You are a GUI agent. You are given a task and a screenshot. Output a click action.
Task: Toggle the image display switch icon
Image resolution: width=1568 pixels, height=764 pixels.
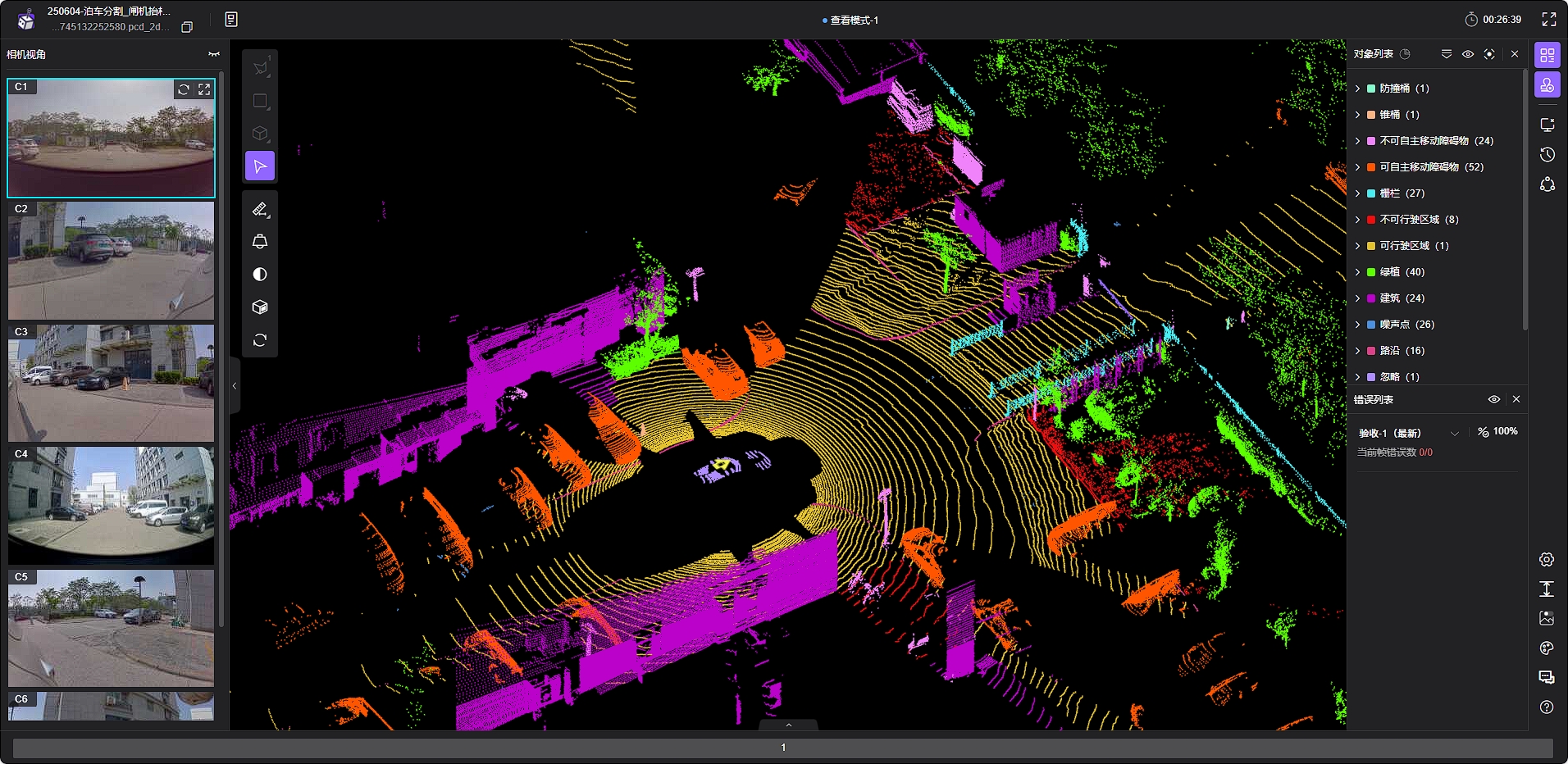[x=1547, y=619]
